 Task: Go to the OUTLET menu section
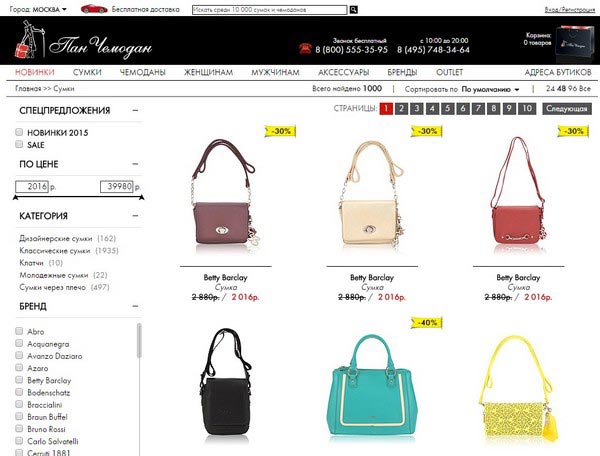coord(449,72)
